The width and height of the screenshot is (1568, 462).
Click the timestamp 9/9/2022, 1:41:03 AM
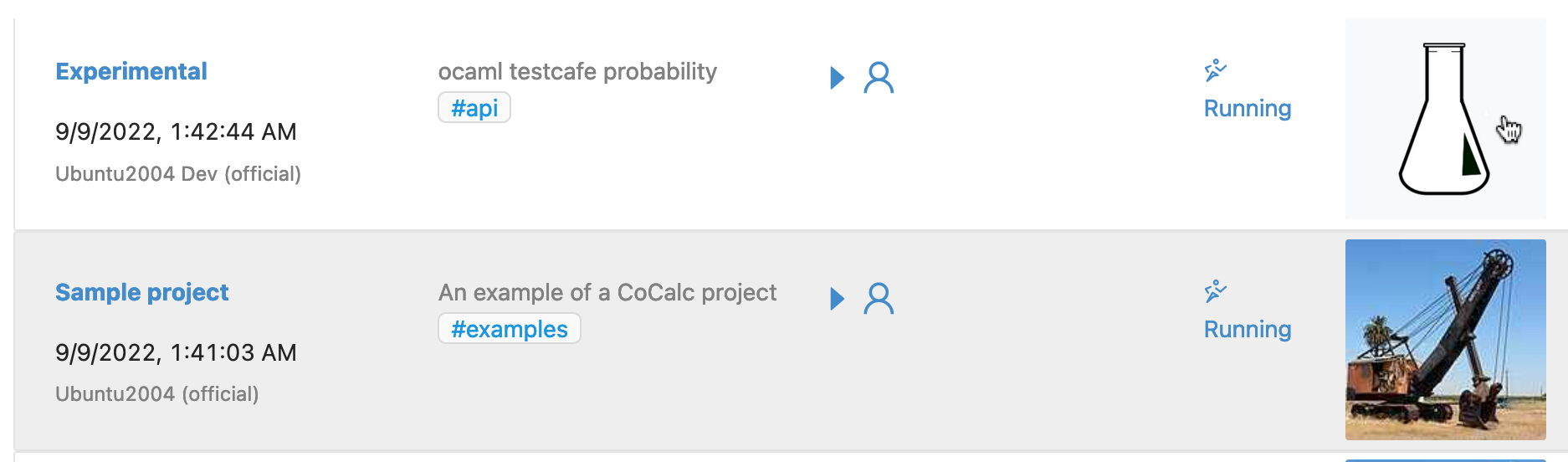176,353
